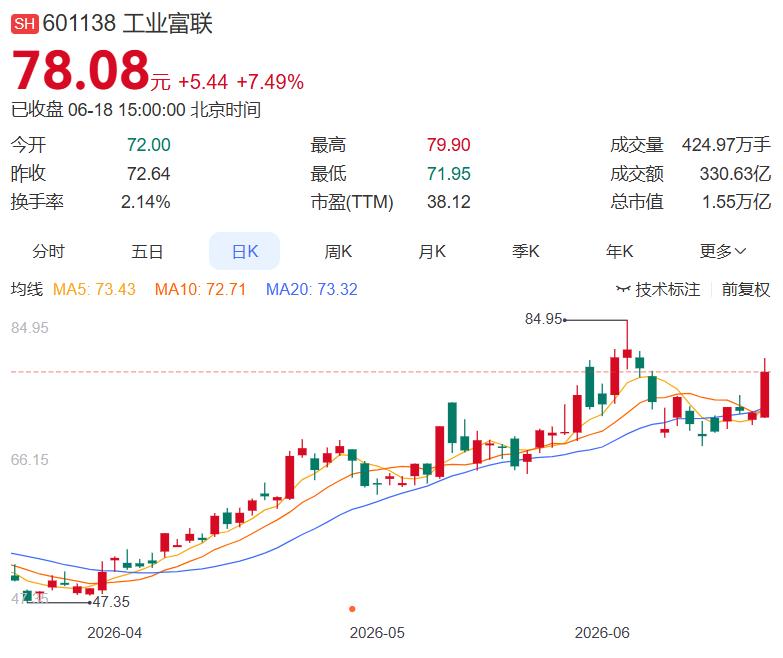Click the 换手率 value 2.14%
Viewport: 783px width, 658px height.
pyautogui.click(x=146, y=202)
